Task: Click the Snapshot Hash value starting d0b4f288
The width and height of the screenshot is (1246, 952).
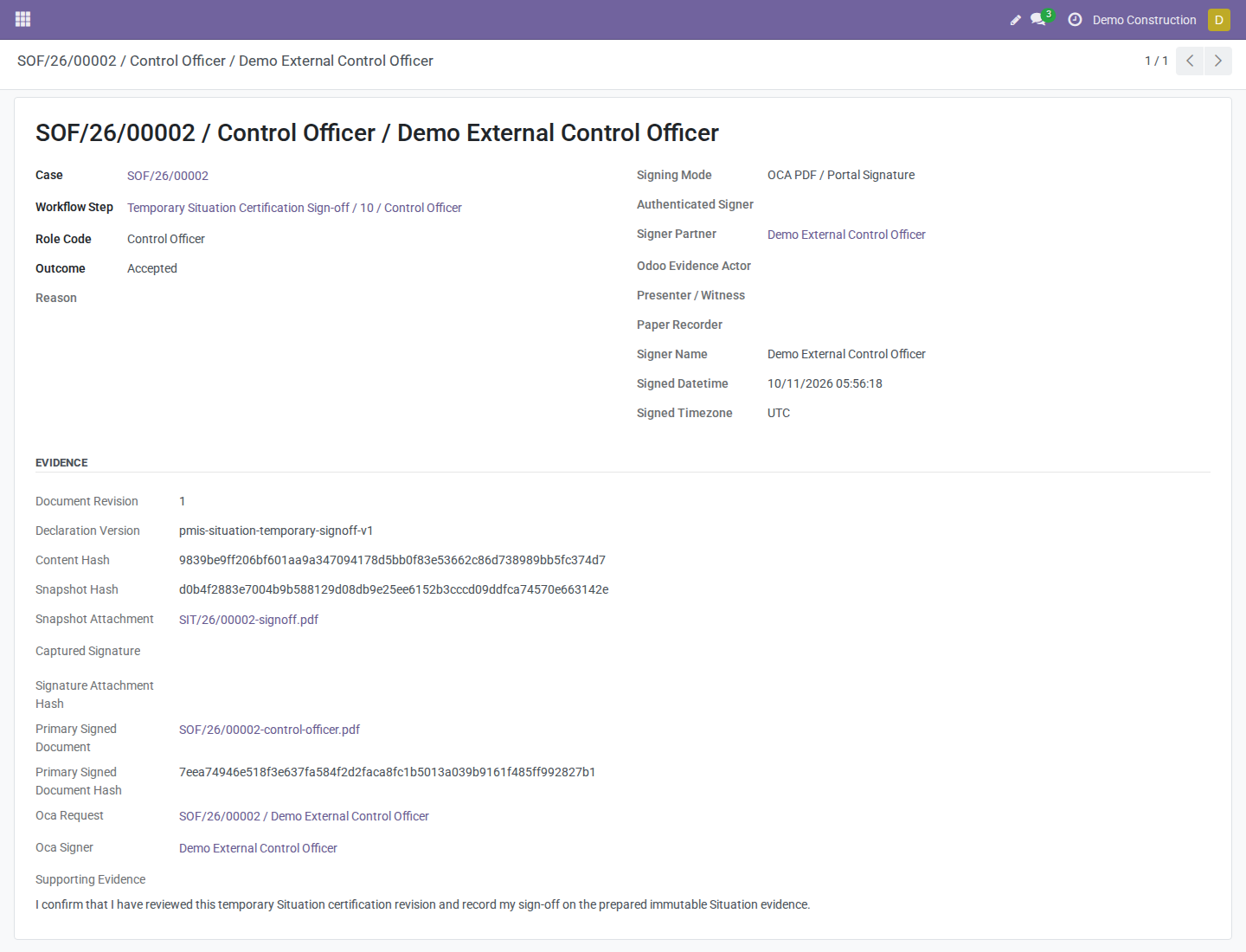Action: [x=394, y=589]
